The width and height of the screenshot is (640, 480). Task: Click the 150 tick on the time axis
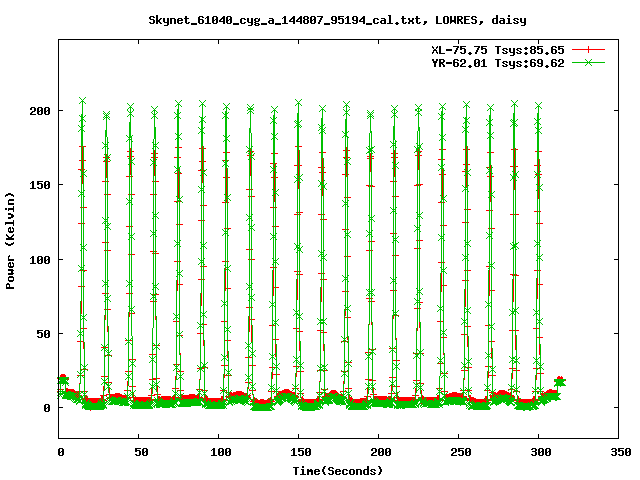[299, 453]
